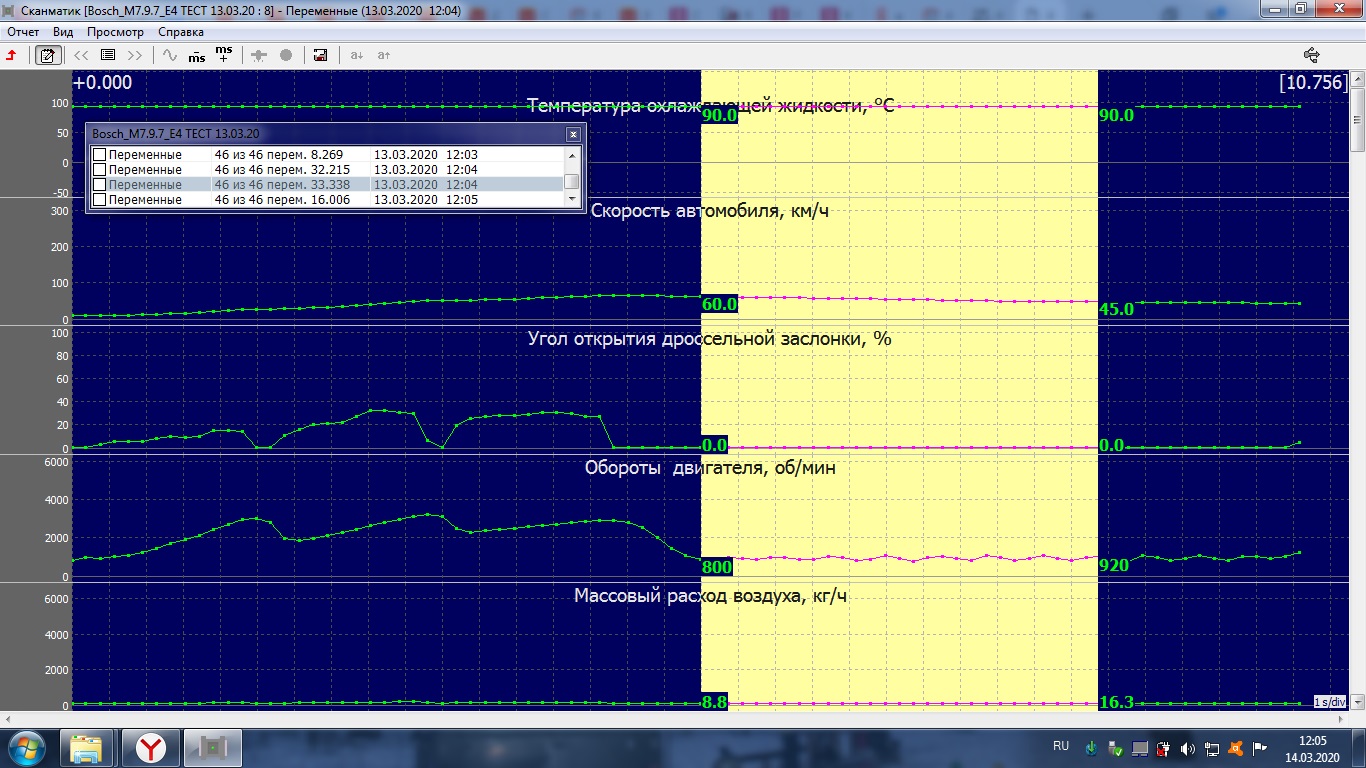
Task: Tick checkbox for the 16.006 recording row
Action: coord(99,200)
